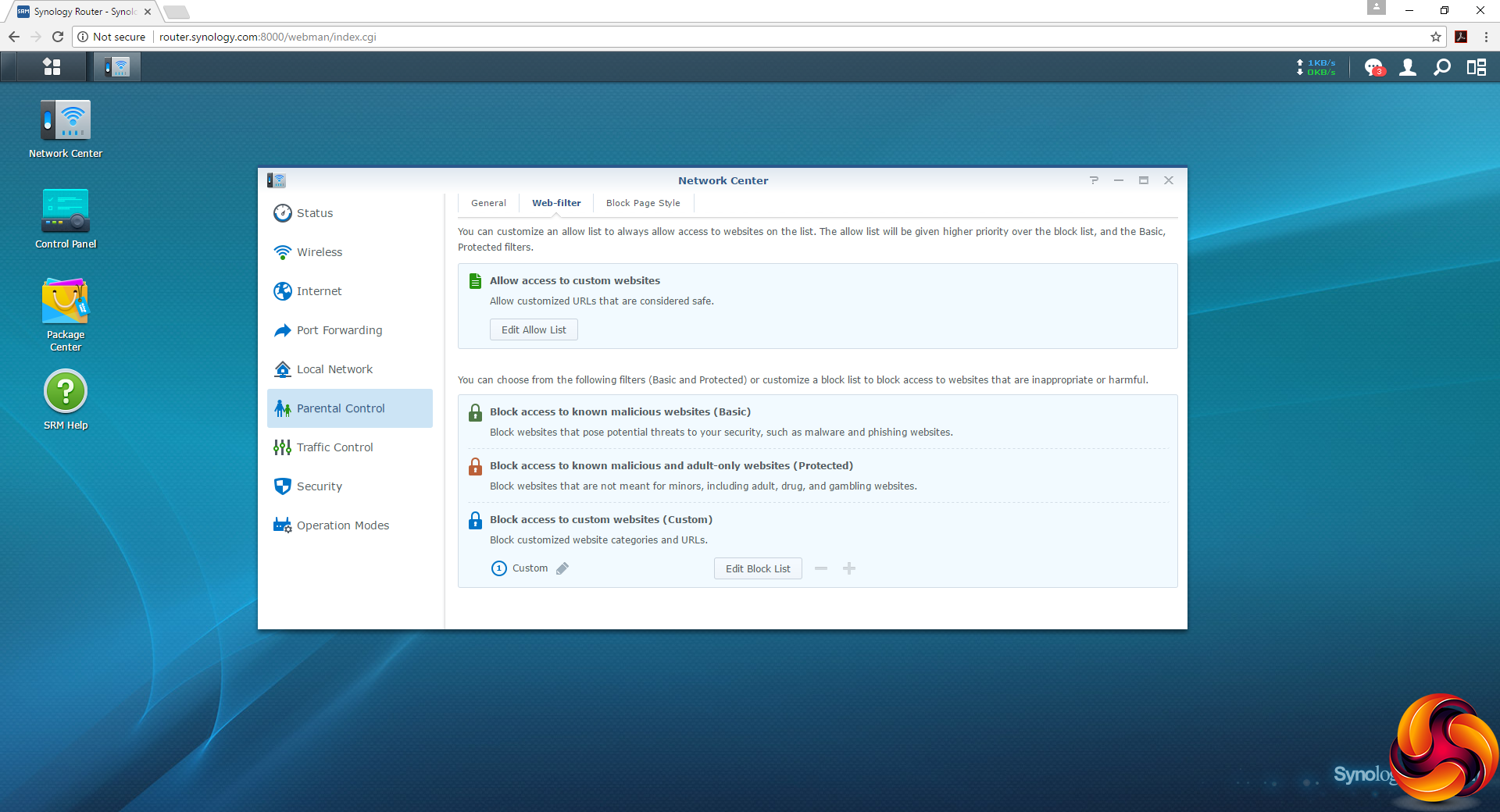Bookmark this page with star icon
Viewport: 1500px width, 812px height.
pyautogui.click(x=1436, y=37)
